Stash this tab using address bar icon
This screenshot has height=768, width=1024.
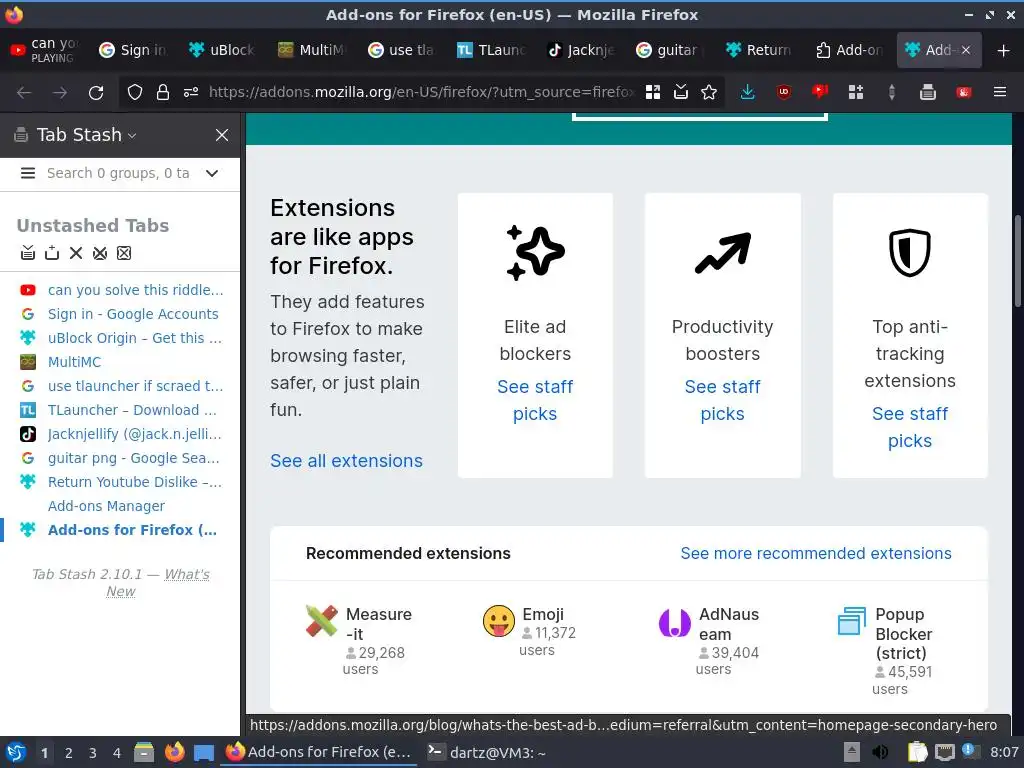[680, 92]
